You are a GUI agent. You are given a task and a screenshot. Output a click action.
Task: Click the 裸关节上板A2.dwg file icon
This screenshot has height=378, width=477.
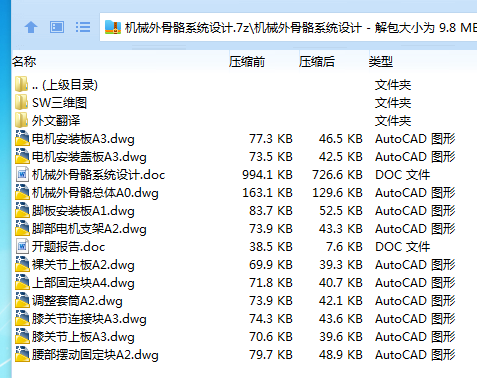[22, 264]
